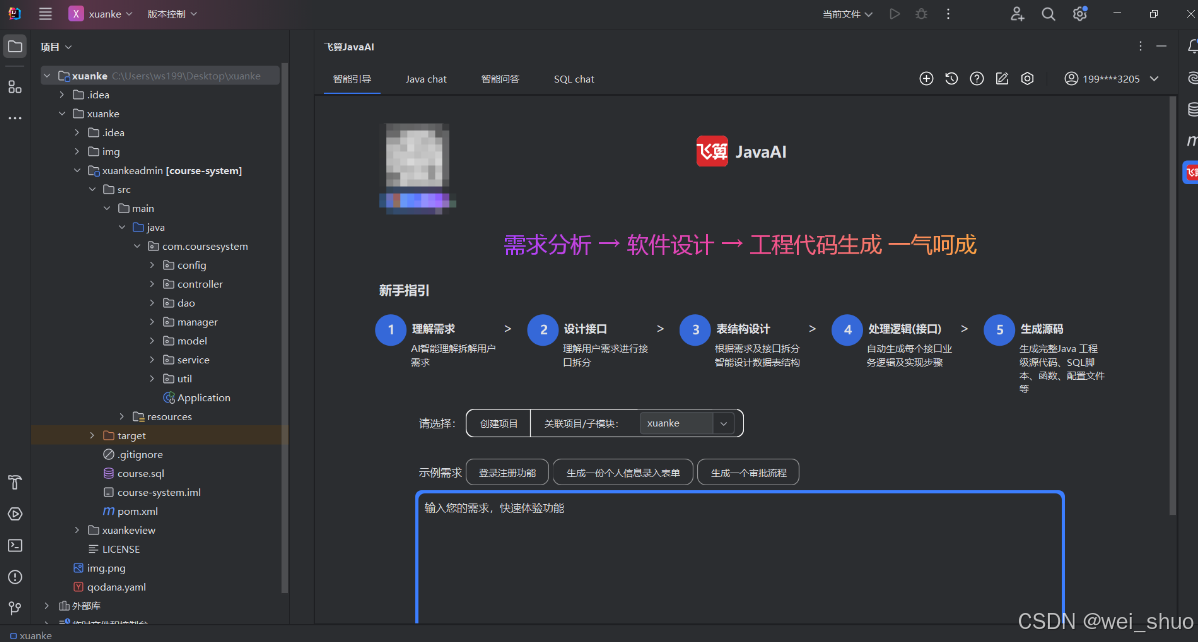The image size is (1198, 642).
Task: Open 飞算 JavaAI sidebar icon
Action: [1190, 172]
